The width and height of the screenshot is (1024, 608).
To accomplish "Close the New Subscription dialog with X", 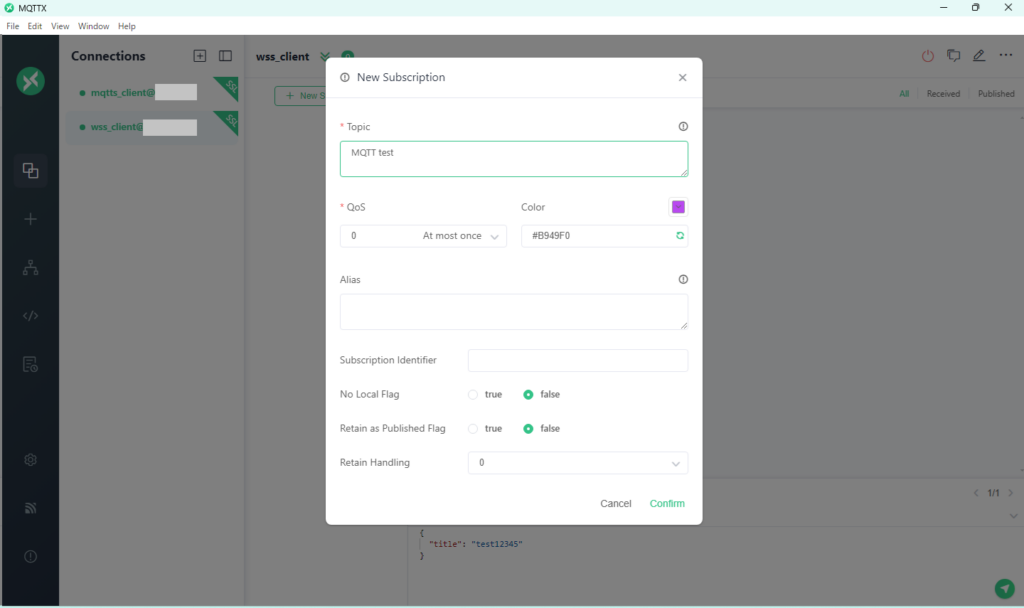I will click(682, 78).
